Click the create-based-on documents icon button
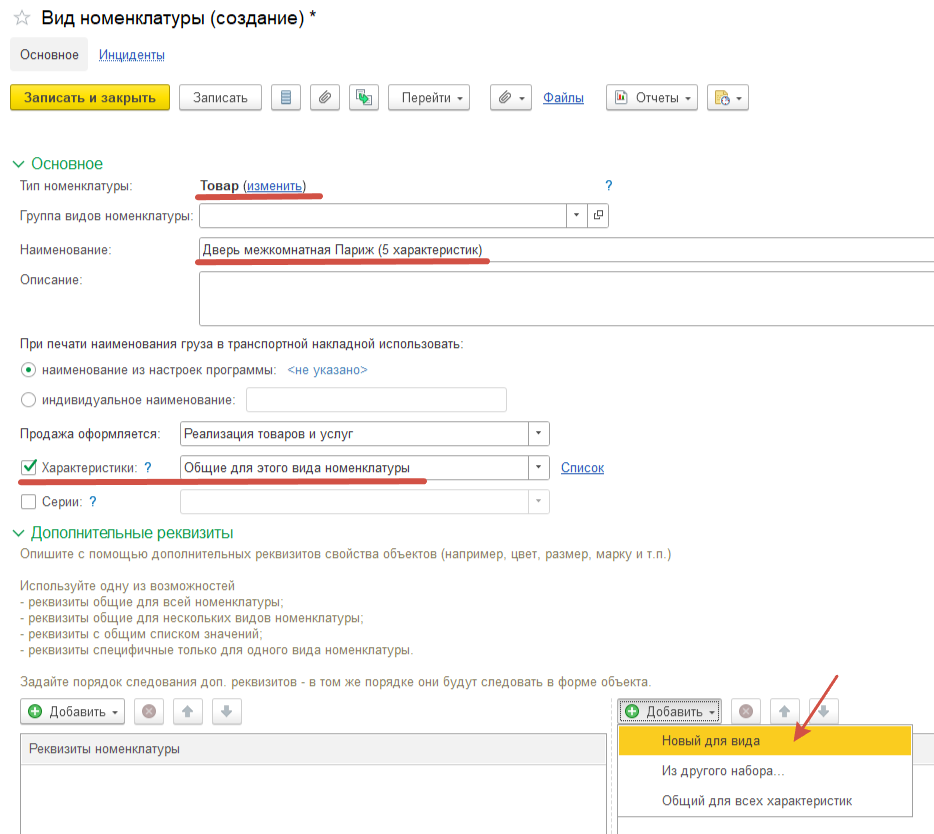The width and height of the screenshot is (934, 834). coord(363,98)
